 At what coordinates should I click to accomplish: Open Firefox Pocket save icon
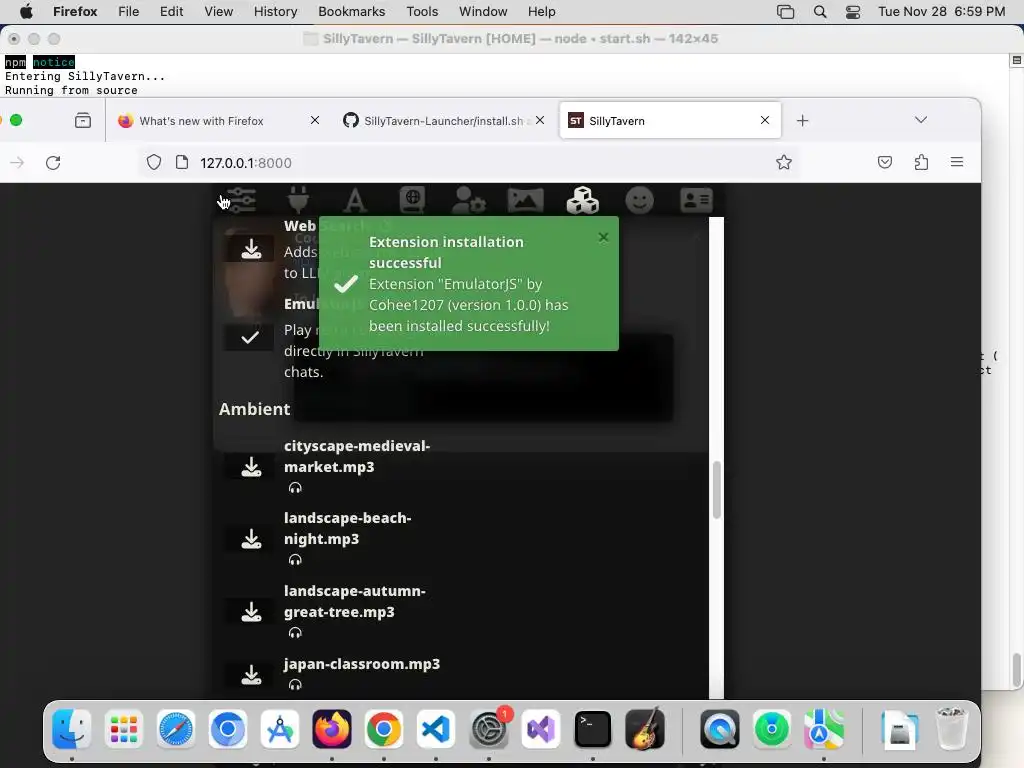tap(885, 162)
